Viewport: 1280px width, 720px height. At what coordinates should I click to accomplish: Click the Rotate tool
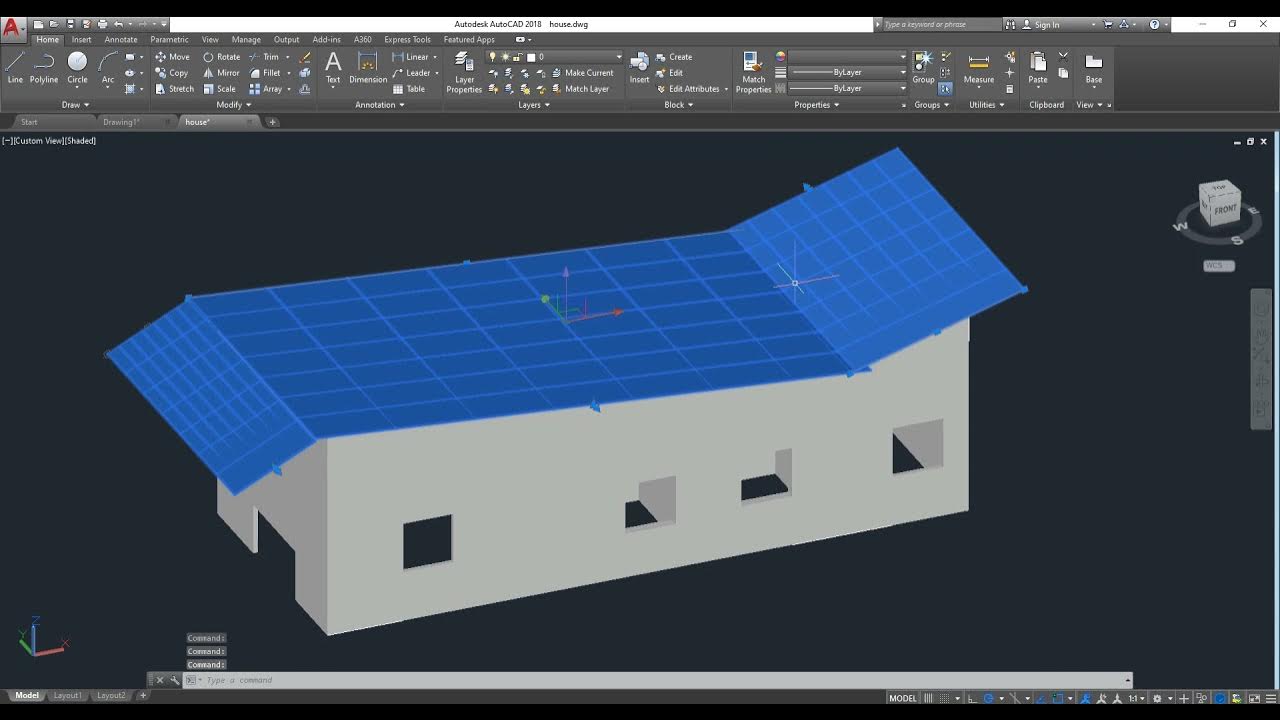coord(221,57)
